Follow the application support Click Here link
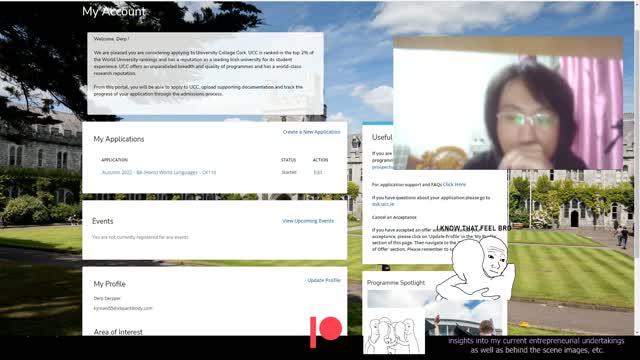This screenshot has height=360, width=640. pyautogui.click(x=454, y=184)
